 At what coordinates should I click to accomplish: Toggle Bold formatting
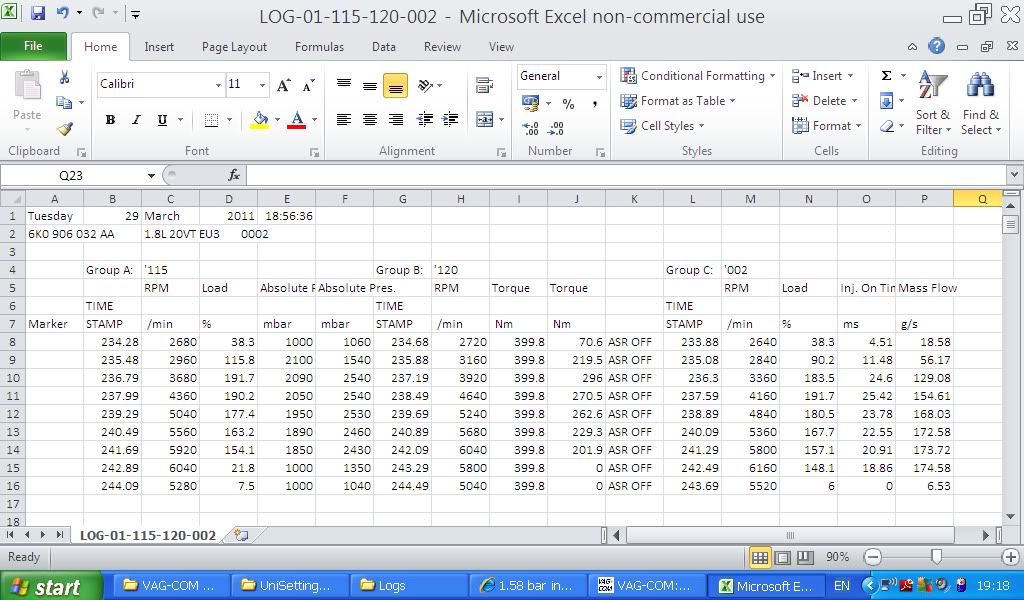point(110,120)
